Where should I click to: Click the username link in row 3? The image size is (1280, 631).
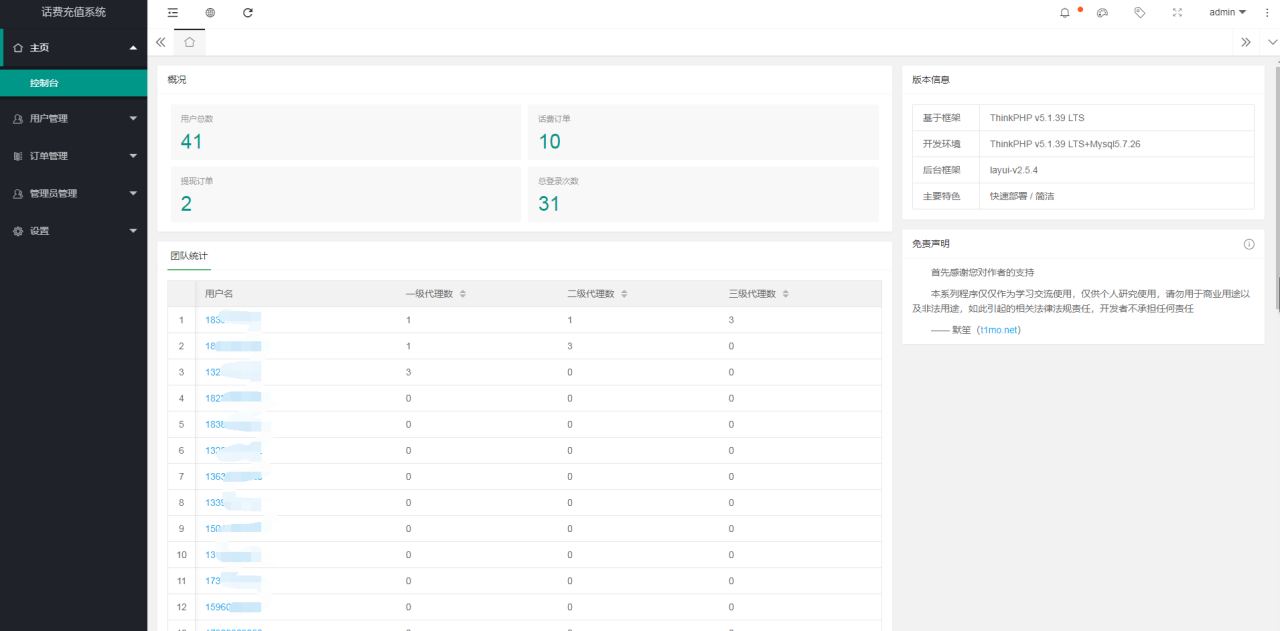click(212, 372)
